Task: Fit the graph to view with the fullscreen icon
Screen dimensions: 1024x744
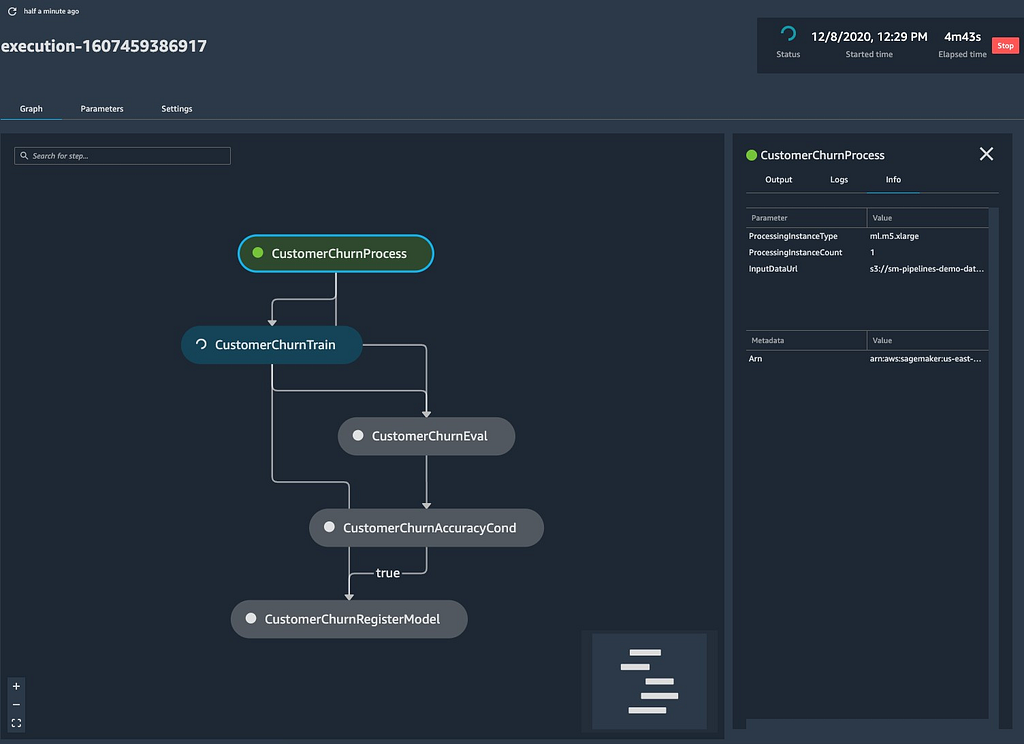Action: [16, 722]
